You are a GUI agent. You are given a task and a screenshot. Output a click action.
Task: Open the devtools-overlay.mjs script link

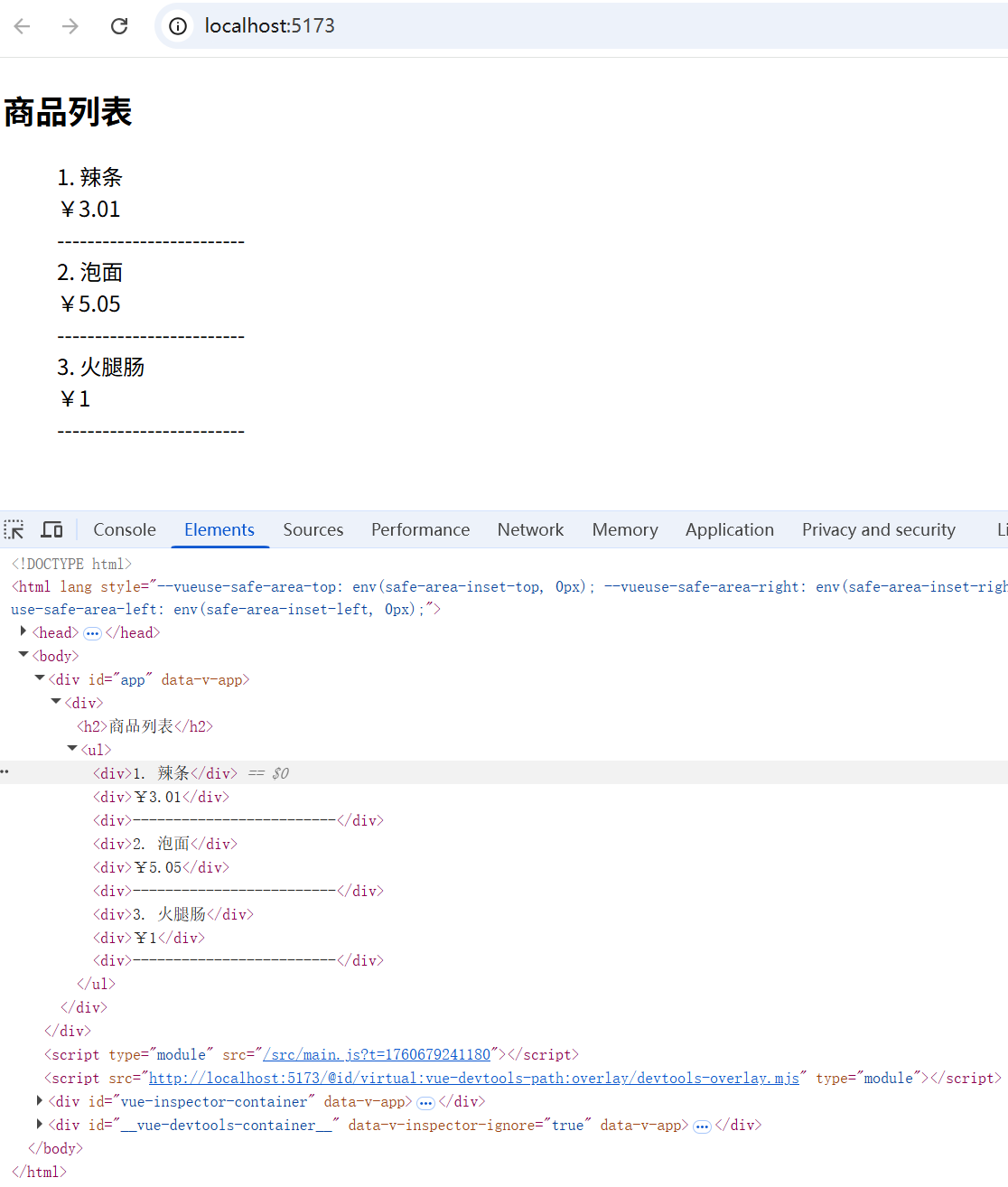pyautogui.click(x=474, y=1079)
